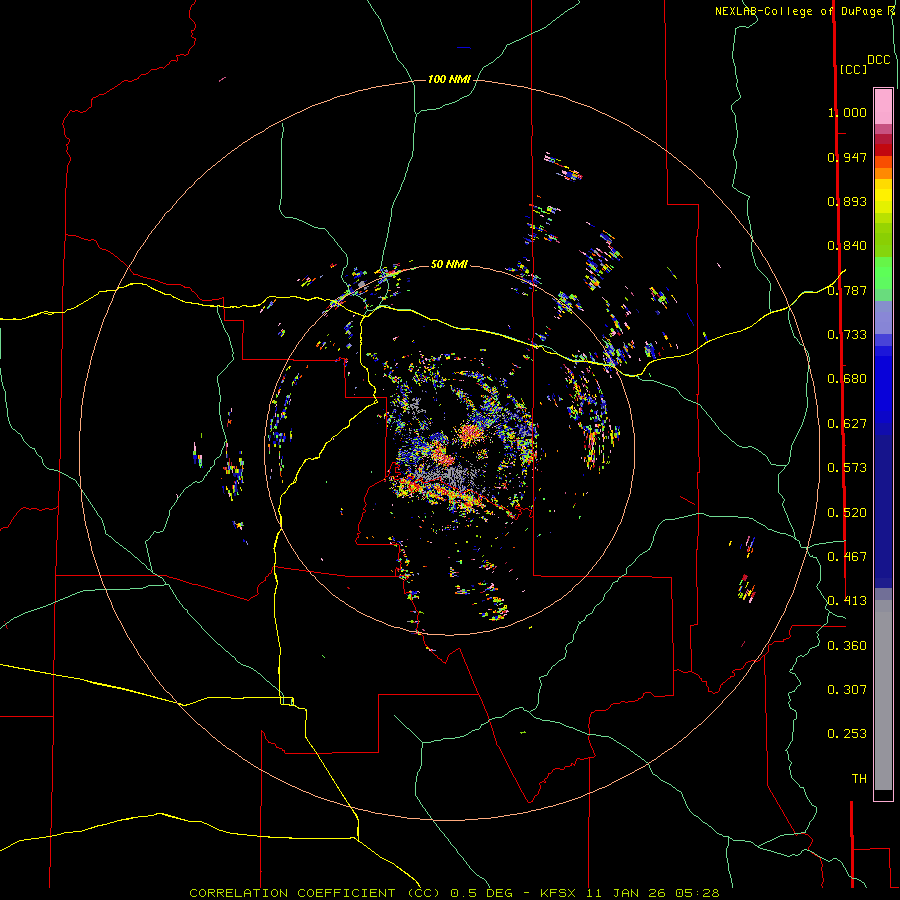Click the dark navy swatch beside 0.520

coord(883,506)
